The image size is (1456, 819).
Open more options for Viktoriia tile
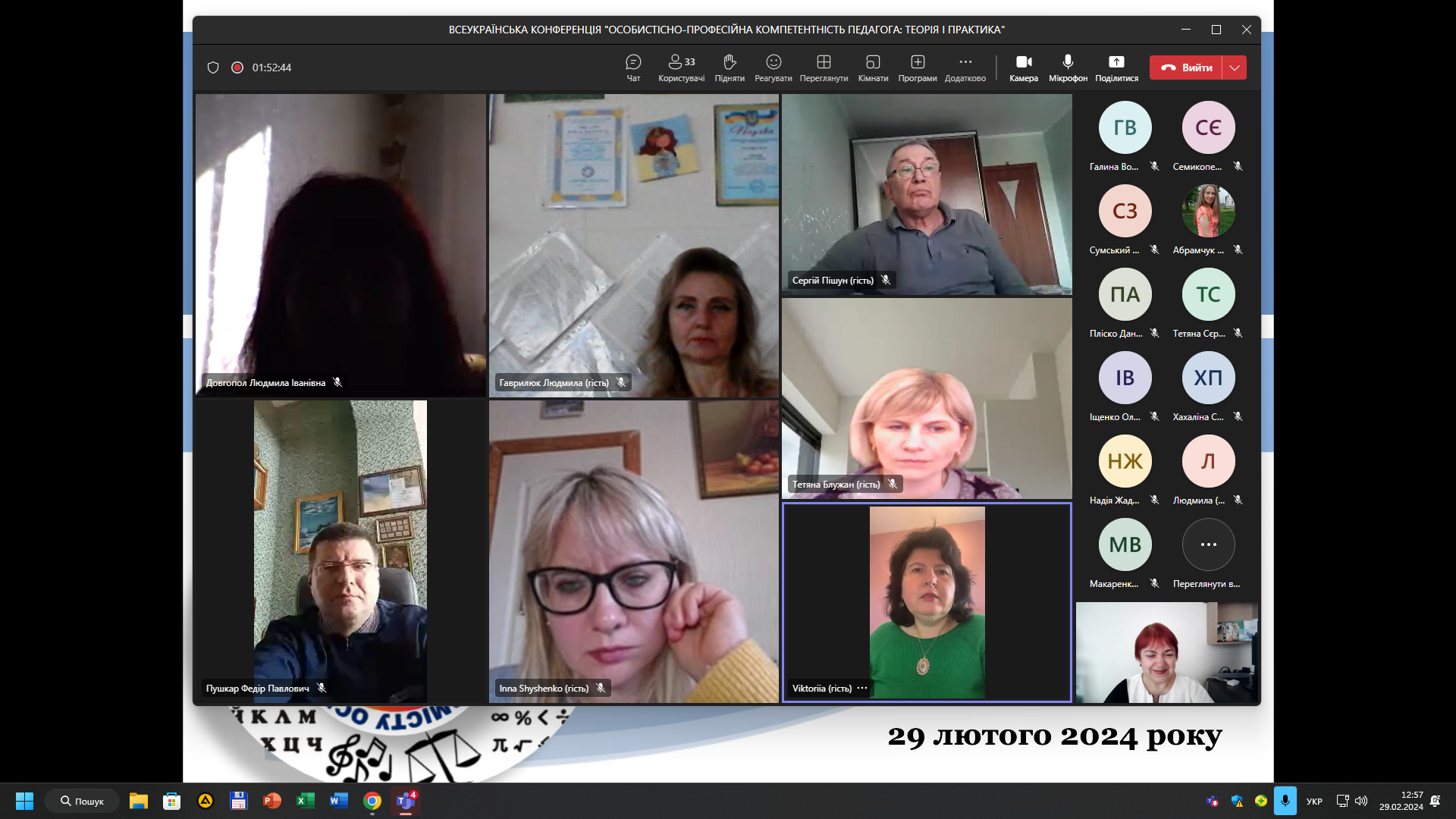click(862, 688)
